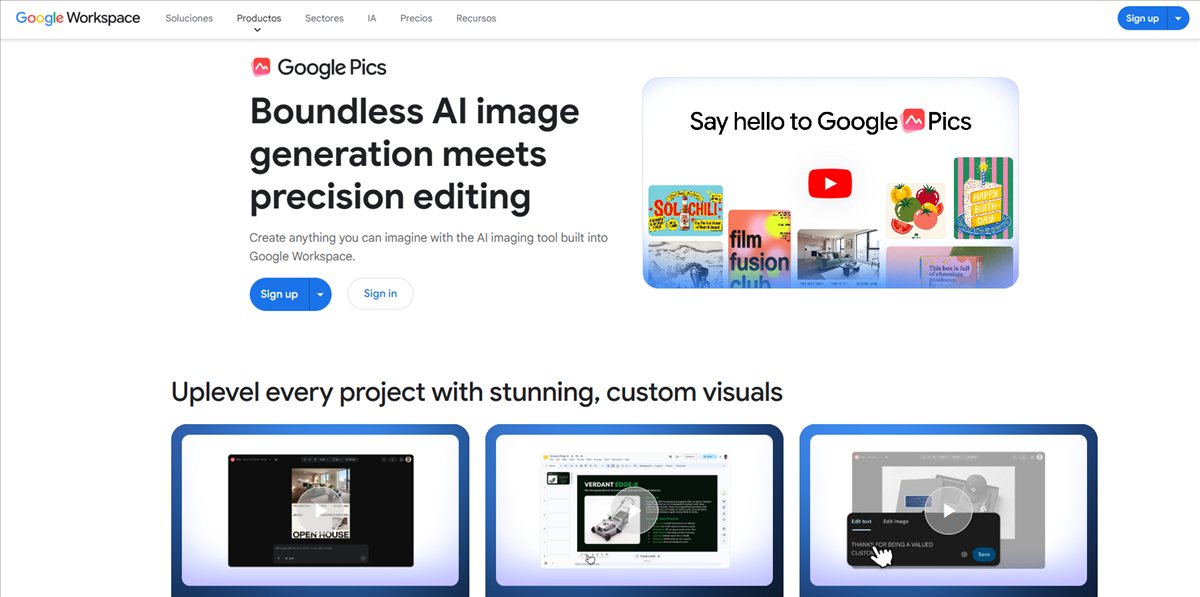The height and width of the screenshot is (597, 1200).
Task: Select the Sol Chill poster thumbnail
Action: 685,209
